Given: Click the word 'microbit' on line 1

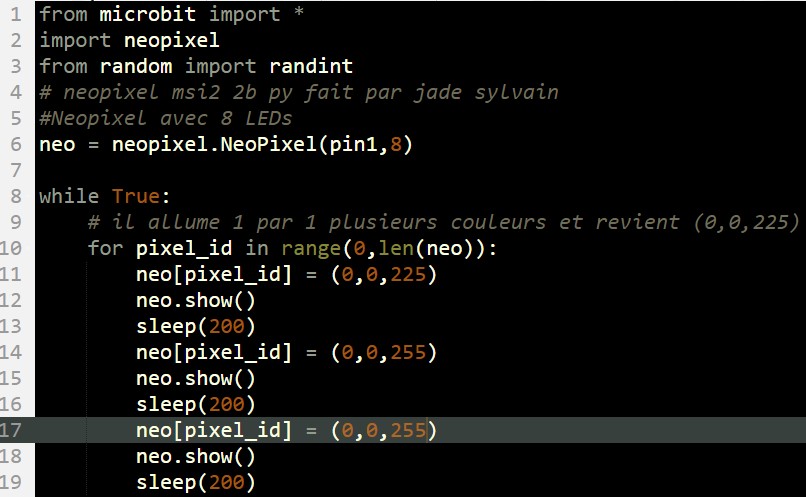Looking at the screenshot, I should coord(148,14).
